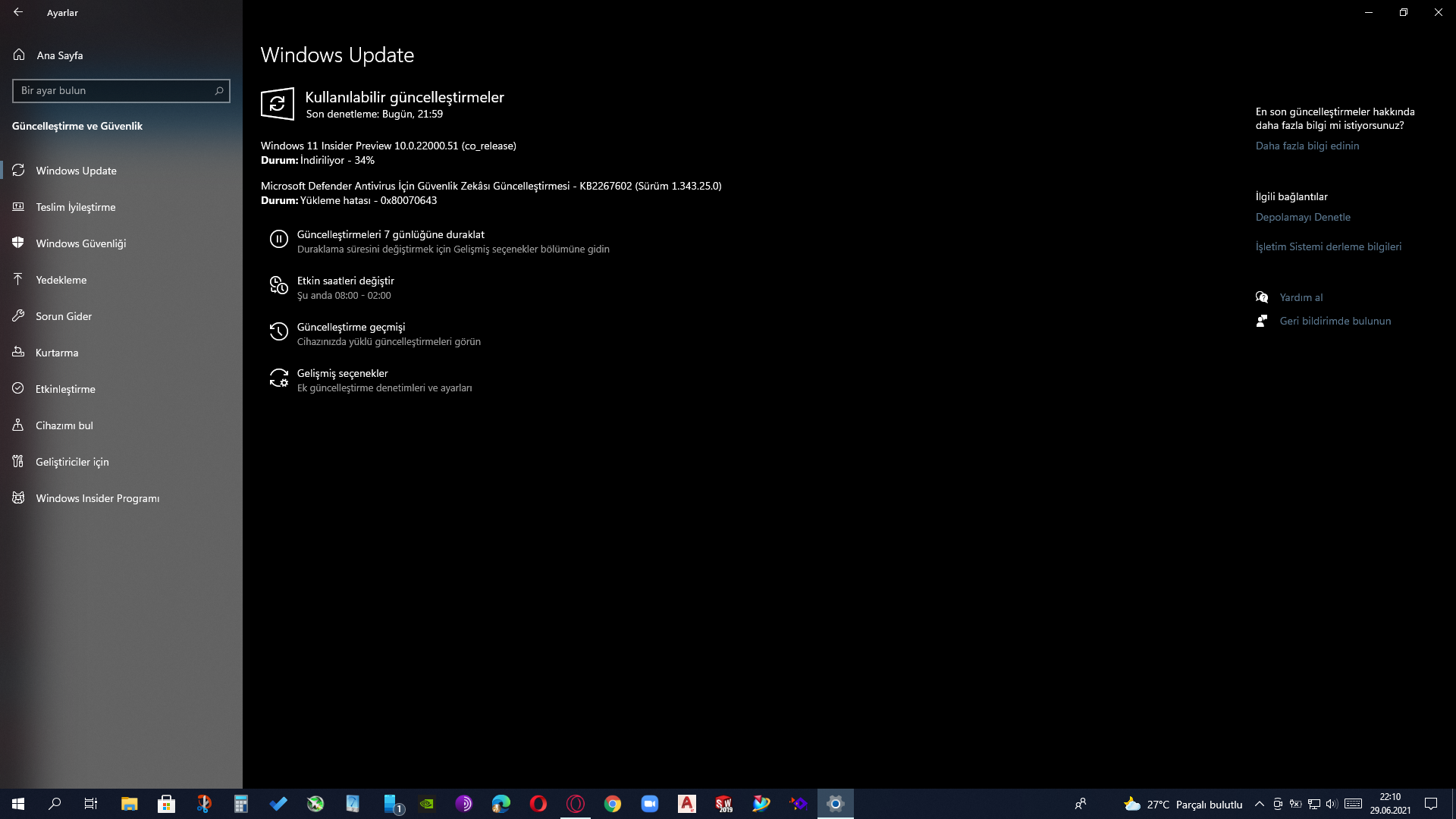Open Geliştiriciler için settings
The height and width of the screenshot is (819, 1456).
point(72,462)
